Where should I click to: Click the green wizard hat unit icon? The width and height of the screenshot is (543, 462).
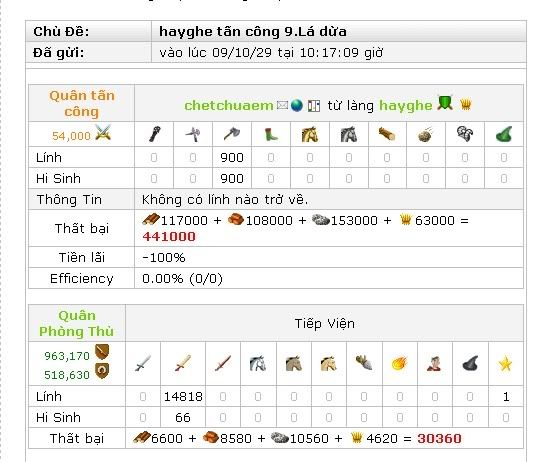pyautogui.click(x=504, y=134)
